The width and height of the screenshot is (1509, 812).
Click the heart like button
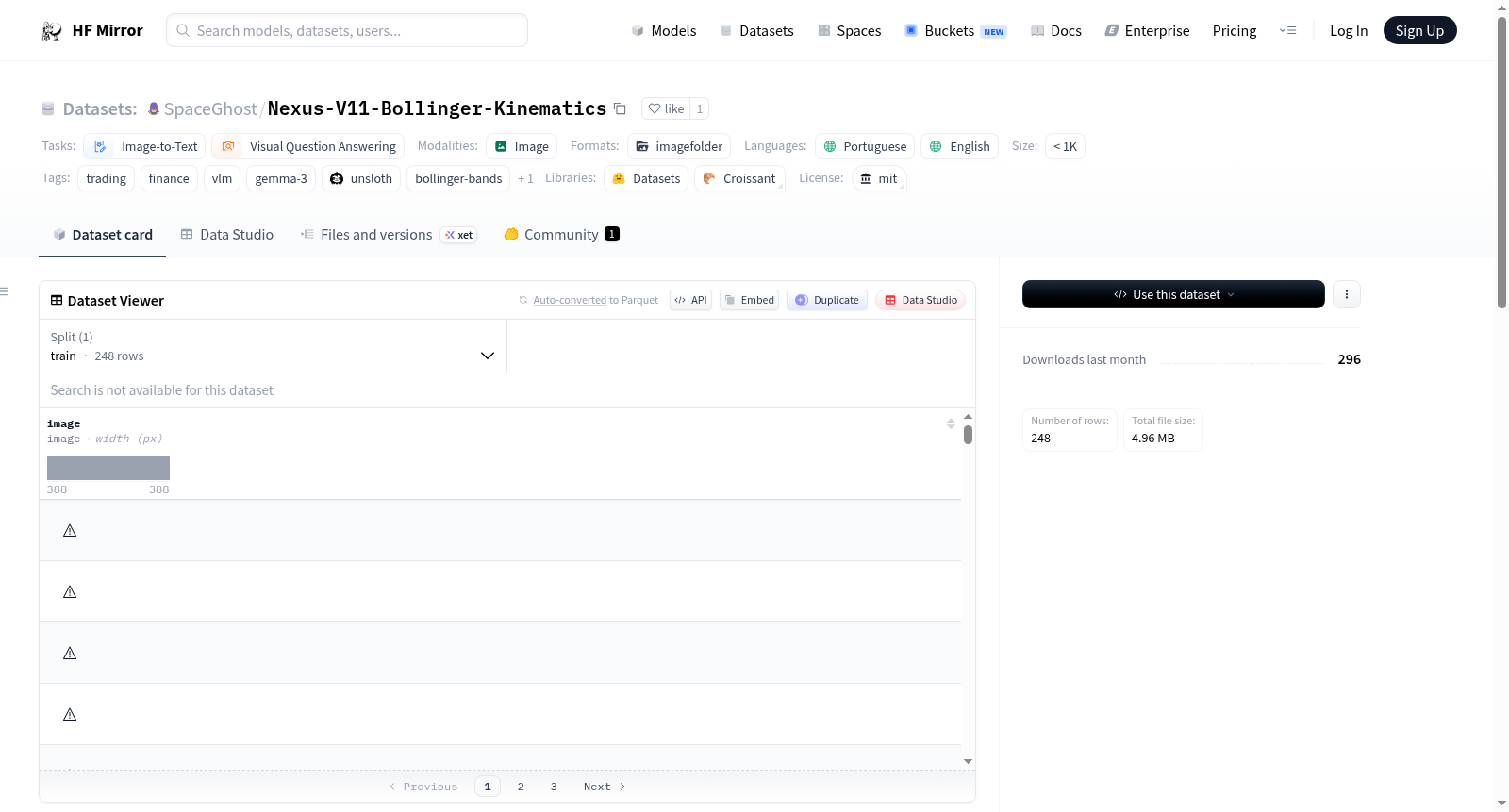tap(666, 108)
